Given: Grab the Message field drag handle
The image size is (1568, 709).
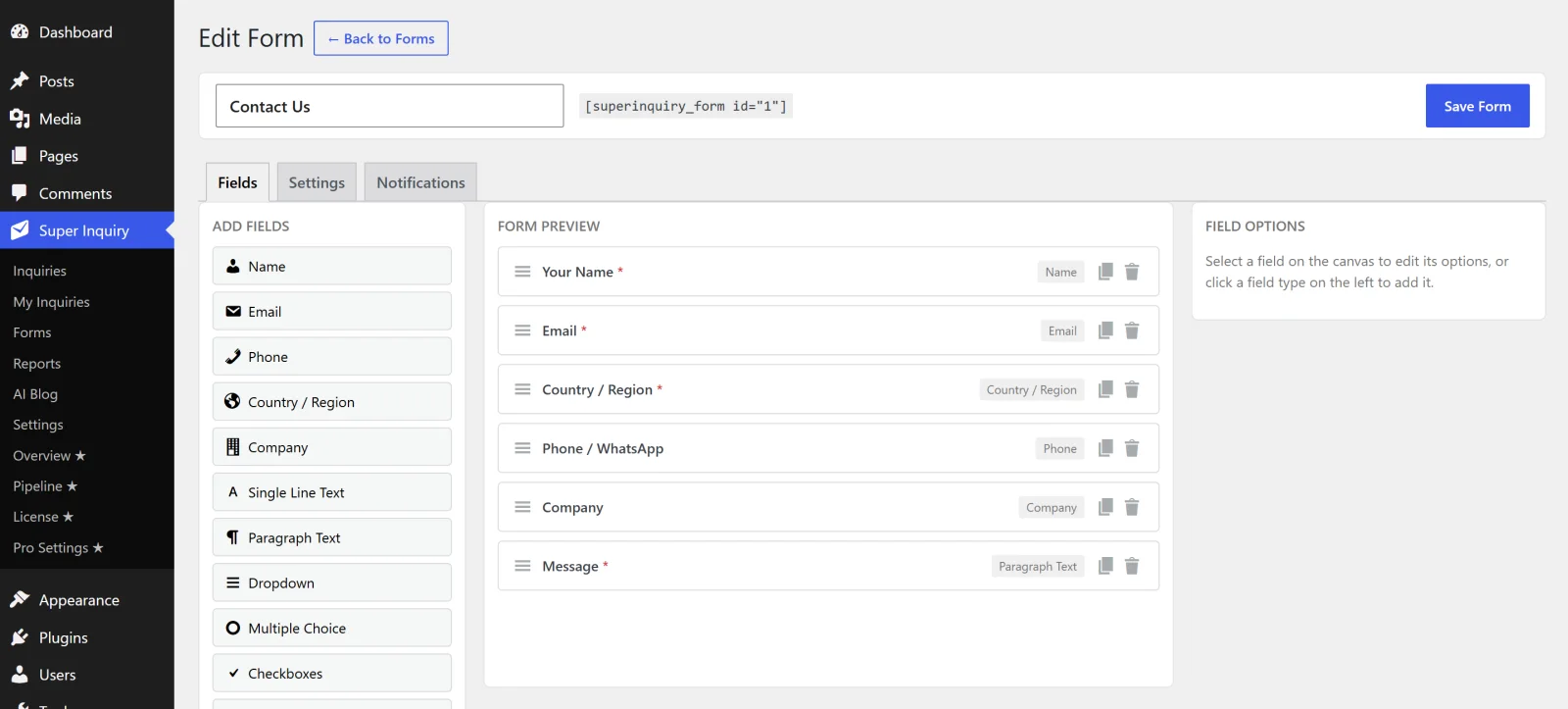Looking at the screenshot, I should (522, 566).
